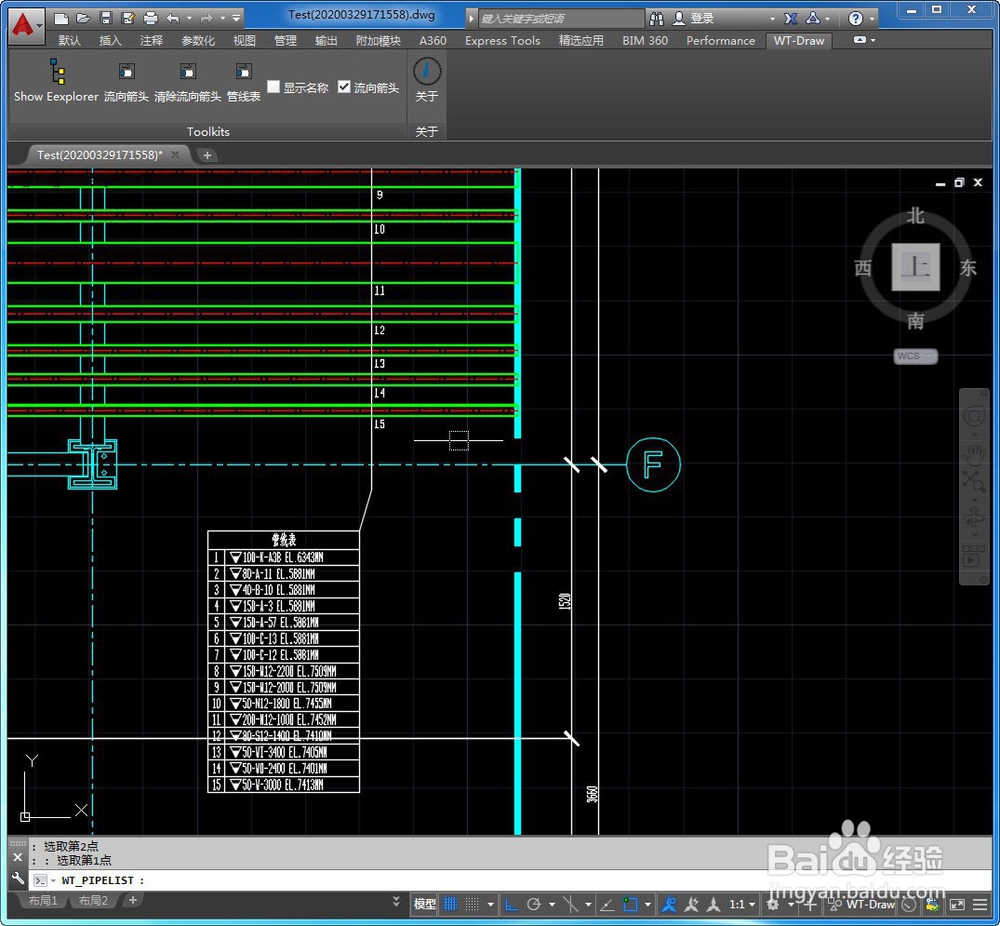Open the 1:1 annotation scale dropdown

(742, 904)
